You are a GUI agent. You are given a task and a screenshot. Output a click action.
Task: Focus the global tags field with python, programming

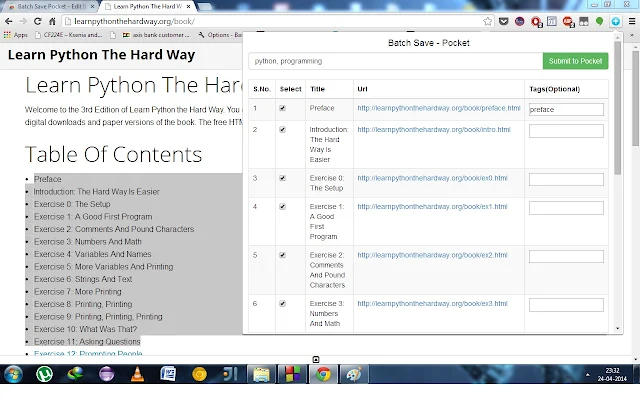[x=396, y=61]
